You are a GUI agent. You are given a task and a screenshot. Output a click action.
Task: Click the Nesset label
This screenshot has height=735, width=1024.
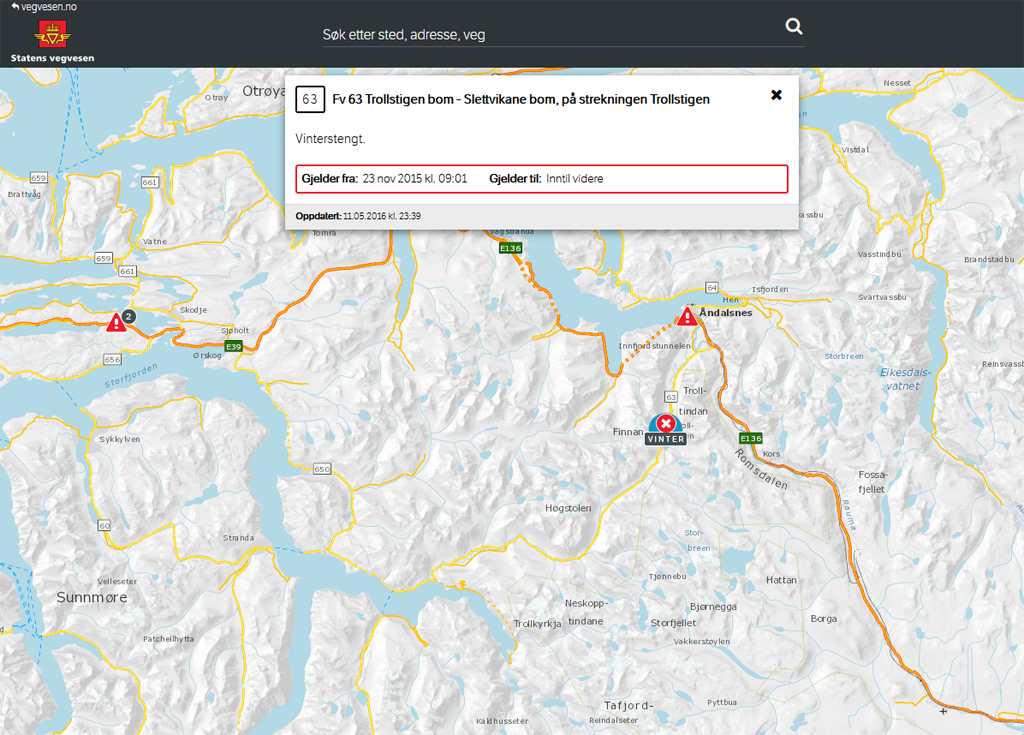(897, 83)
